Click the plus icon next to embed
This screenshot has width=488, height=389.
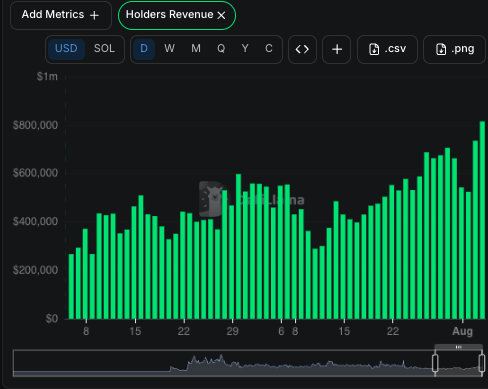337,49
